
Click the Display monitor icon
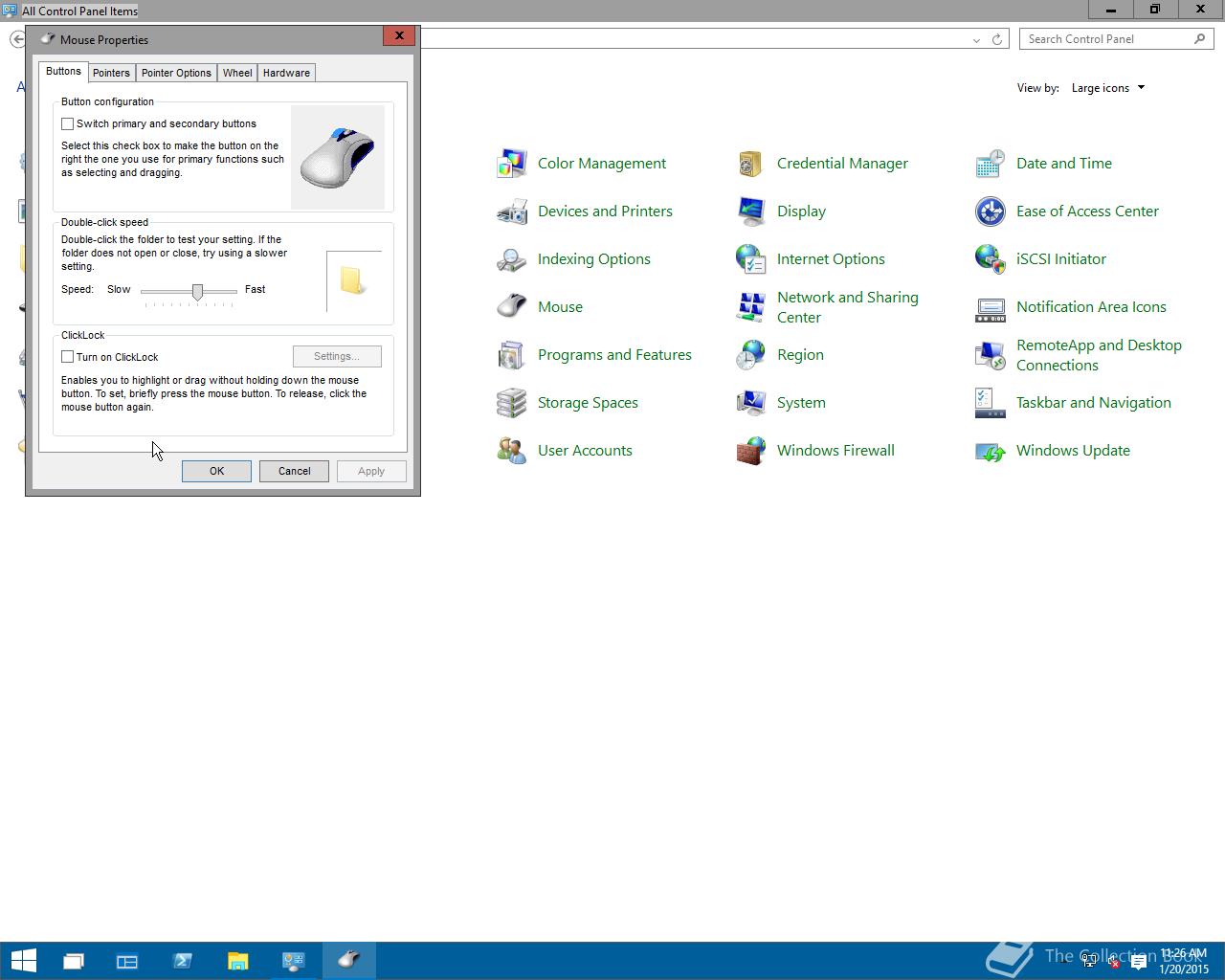point(751,212)
